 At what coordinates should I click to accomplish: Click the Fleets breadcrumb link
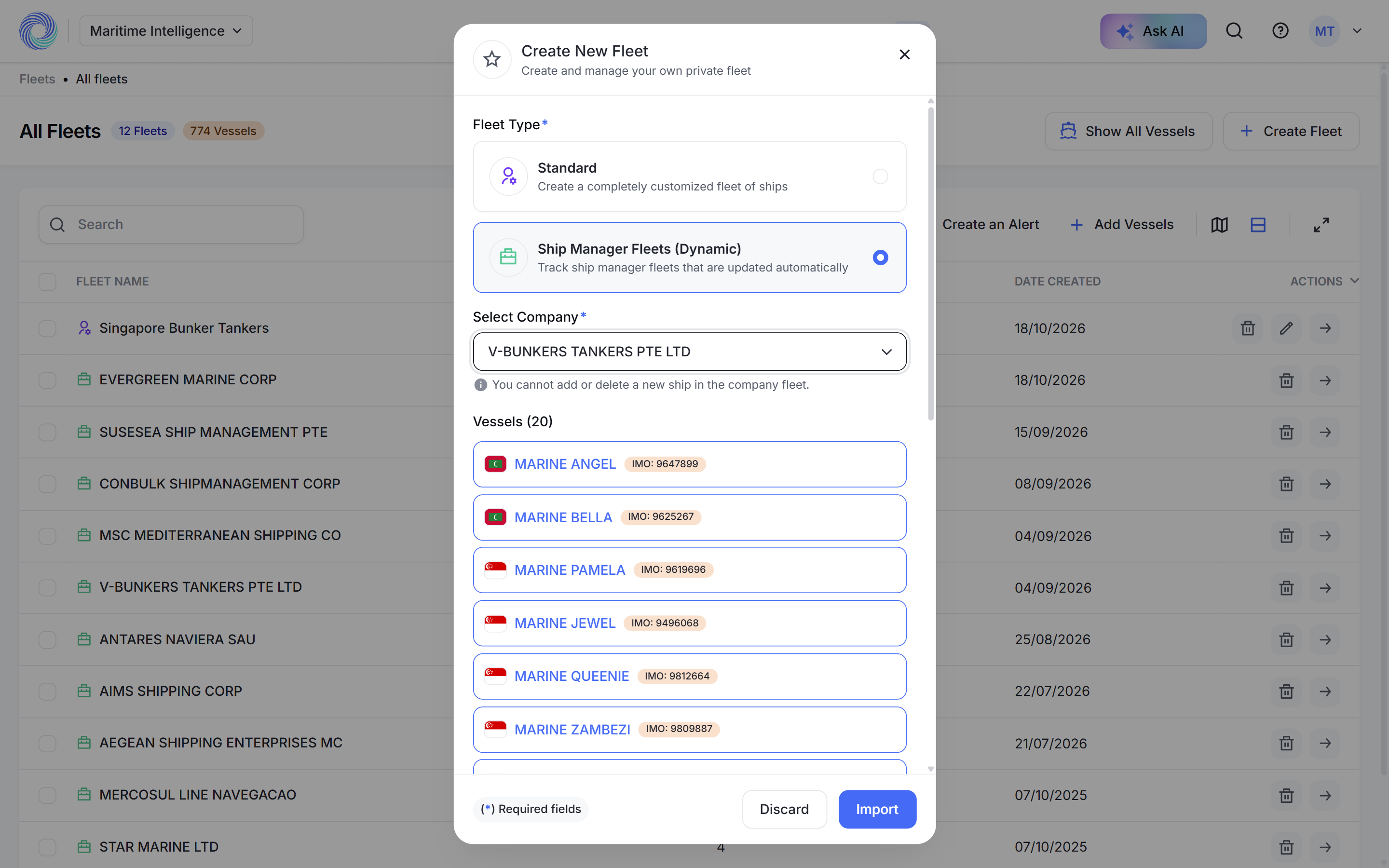click(37, 79)
